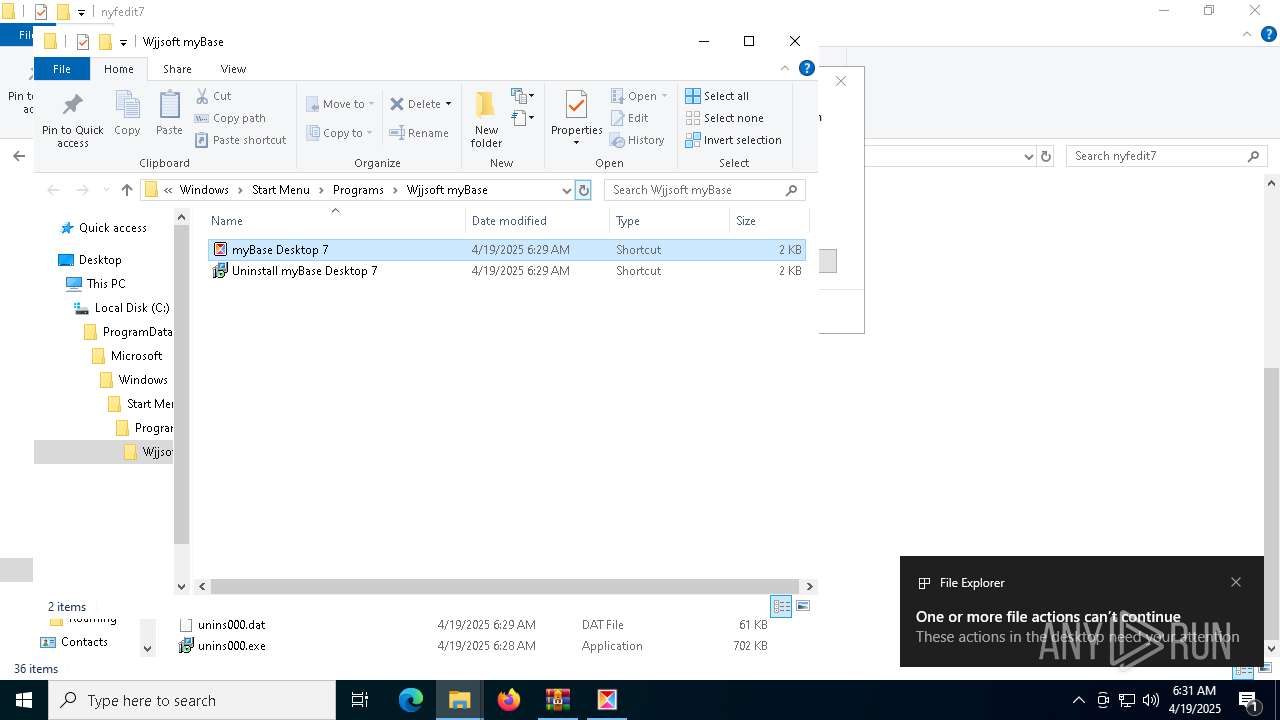This screenshot has width=1280, height=720.
Task: Click the Rename button
Action: (x=419, y=133)
